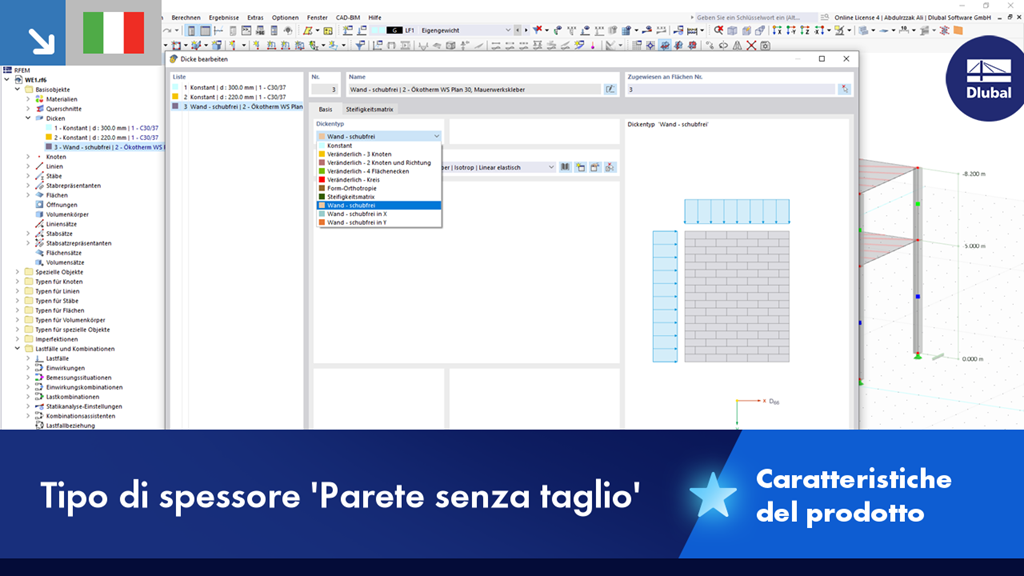Click the LF1 Eigengewicht load case field
The height and width of the screenshot is (576, 1024).
coord(450,30)
